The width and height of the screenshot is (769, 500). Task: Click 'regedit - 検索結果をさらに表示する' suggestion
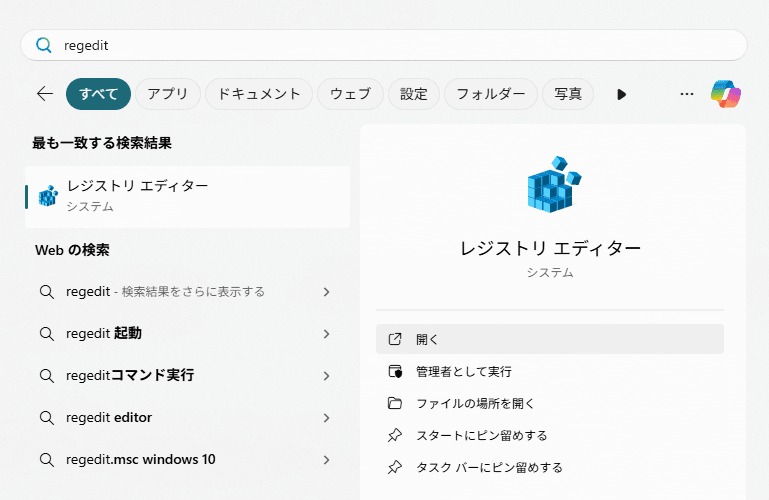(x=187, y=292)
